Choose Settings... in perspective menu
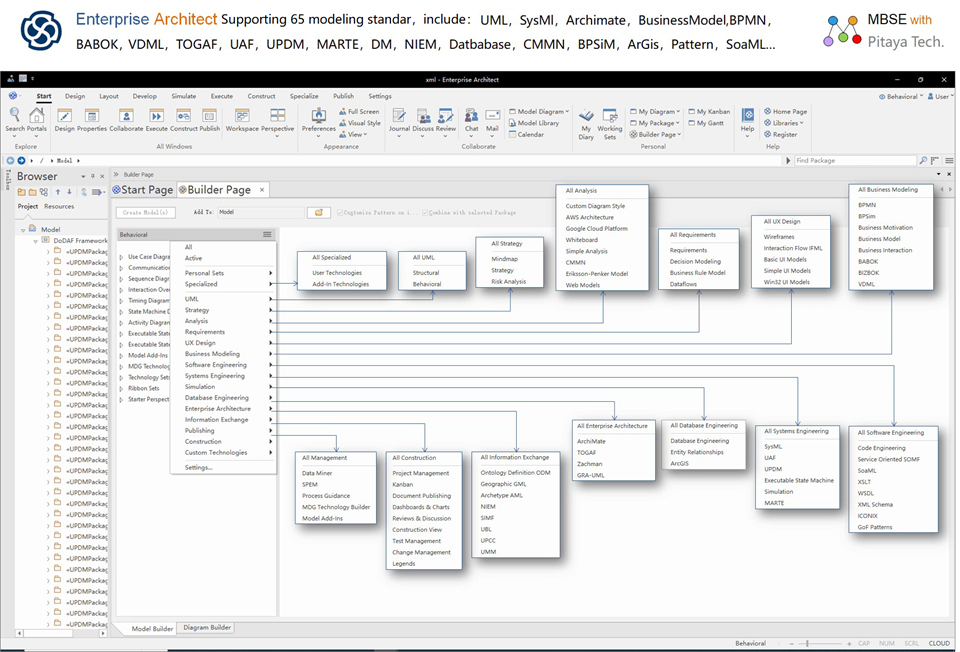This screenshot has width=960, height=652. [198, 468]
